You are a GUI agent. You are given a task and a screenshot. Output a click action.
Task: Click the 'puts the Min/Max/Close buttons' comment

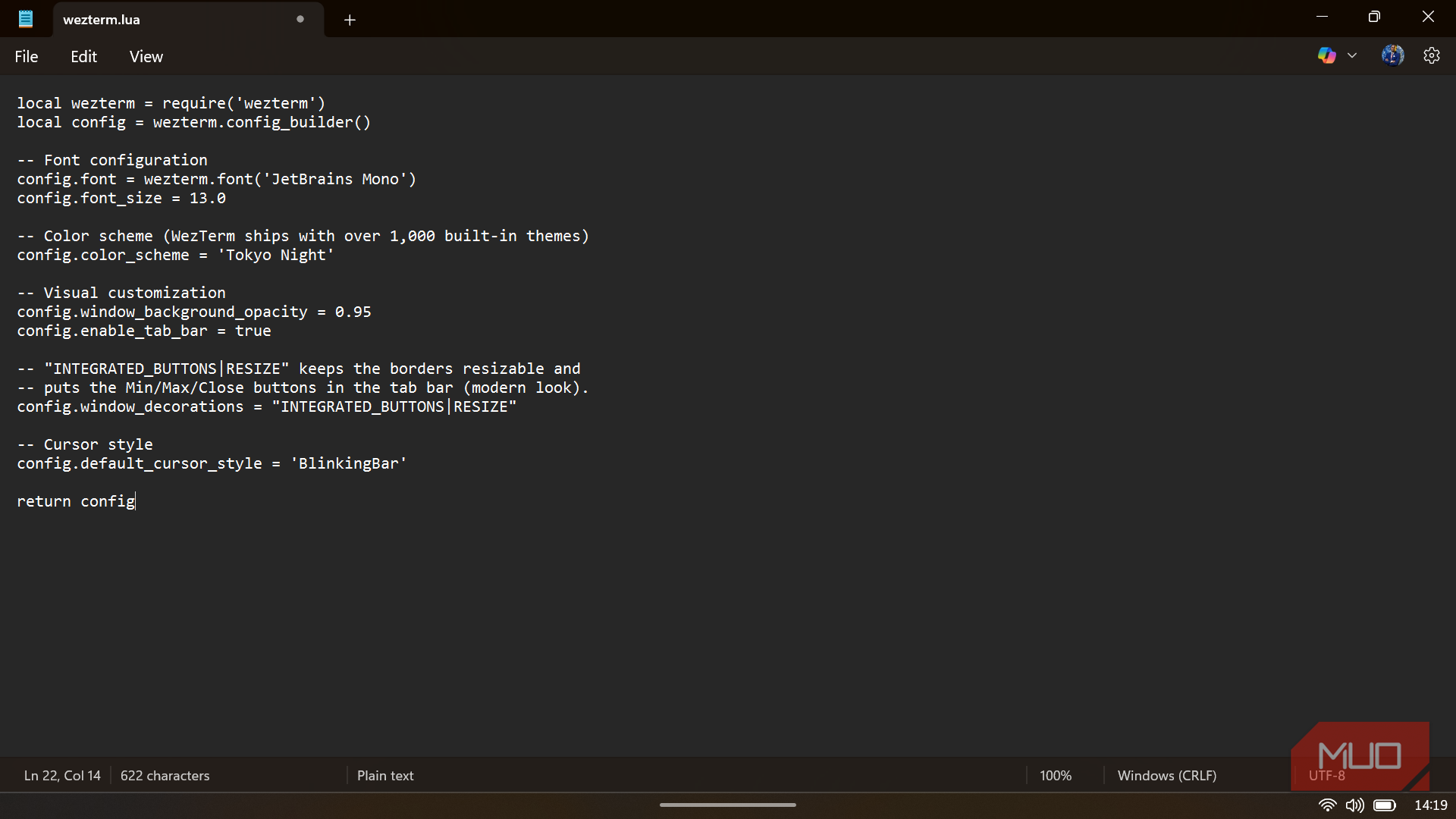(x=303, y=388)
